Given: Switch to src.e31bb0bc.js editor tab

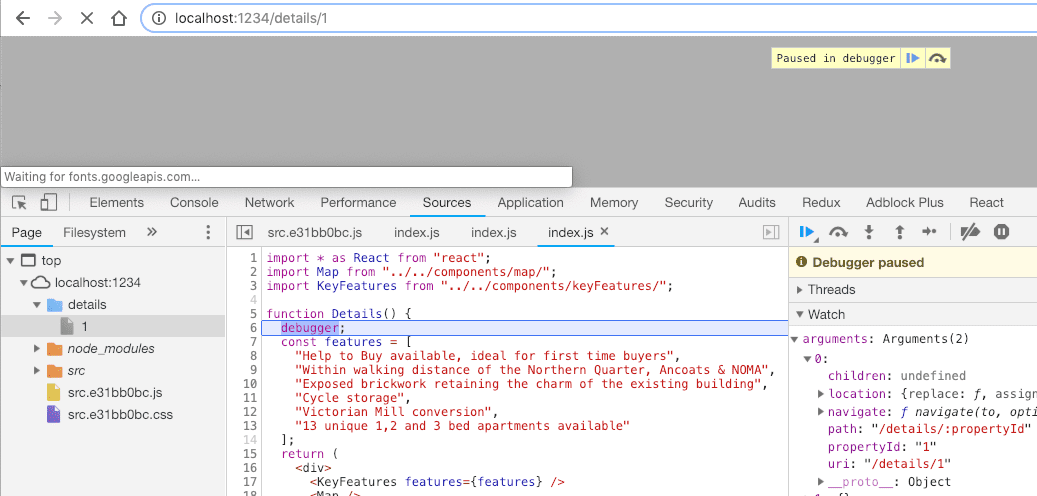Looking at the screenshot, I should click(315, 232).
